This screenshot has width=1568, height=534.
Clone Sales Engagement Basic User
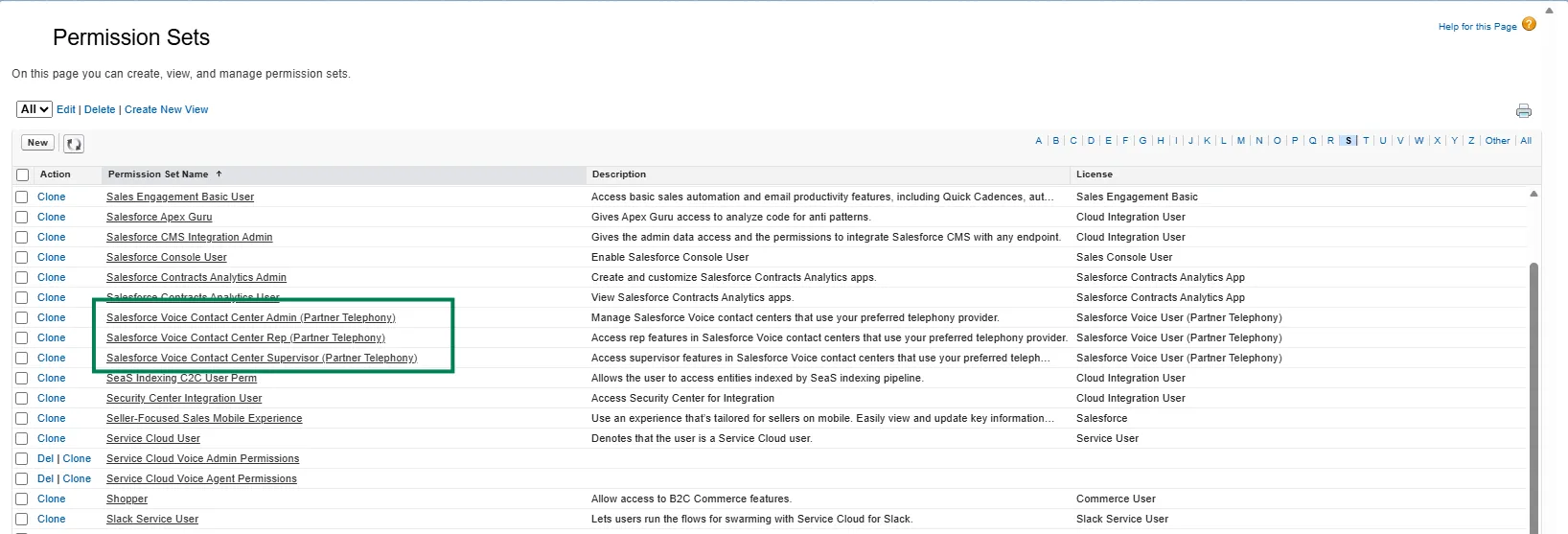pyautogui.click(x=52, y=197)
